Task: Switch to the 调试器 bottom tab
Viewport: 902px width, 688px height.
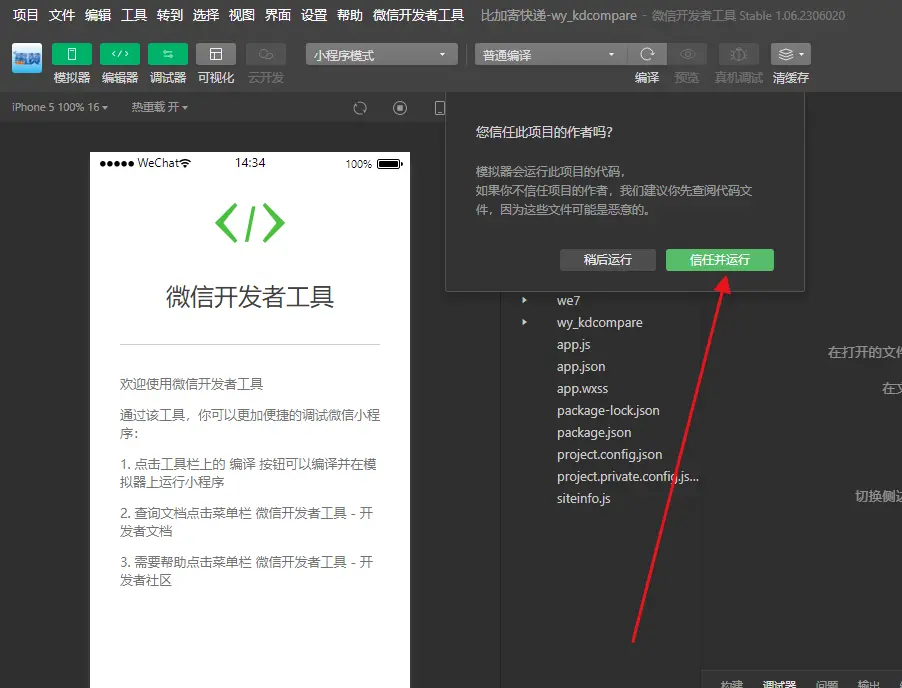Action: click(779, 683)
